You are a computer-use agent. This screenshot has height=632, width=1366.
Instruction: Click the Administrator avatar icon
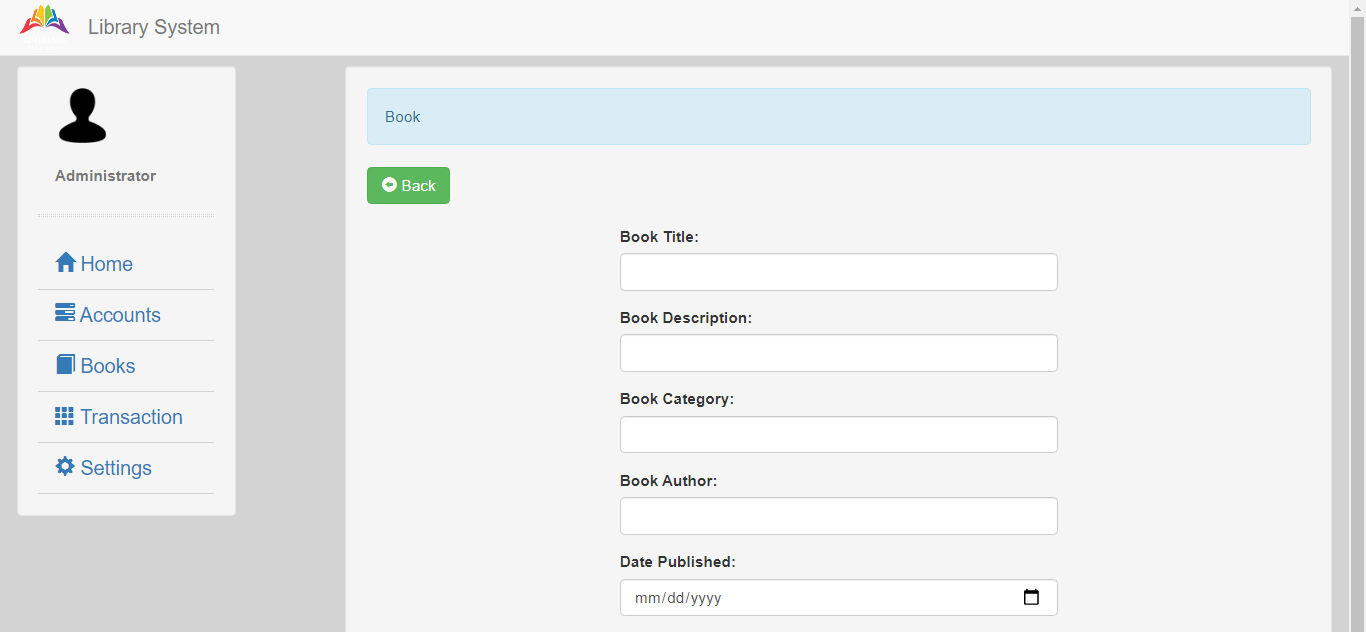click(x=82, y=115)
